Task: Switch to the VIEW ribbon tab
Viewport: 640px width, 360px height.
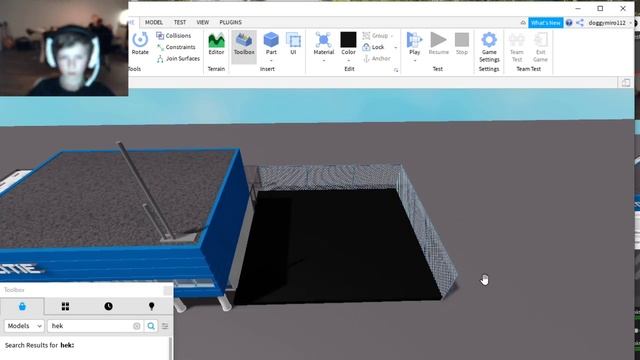Action: pos(202,22)
